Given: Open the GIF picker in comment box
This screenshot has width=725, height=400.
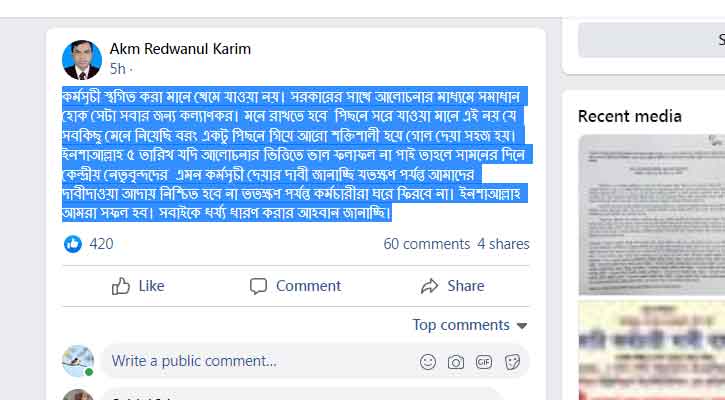Looking at the screenshot, I should click(x=484, y=361).
